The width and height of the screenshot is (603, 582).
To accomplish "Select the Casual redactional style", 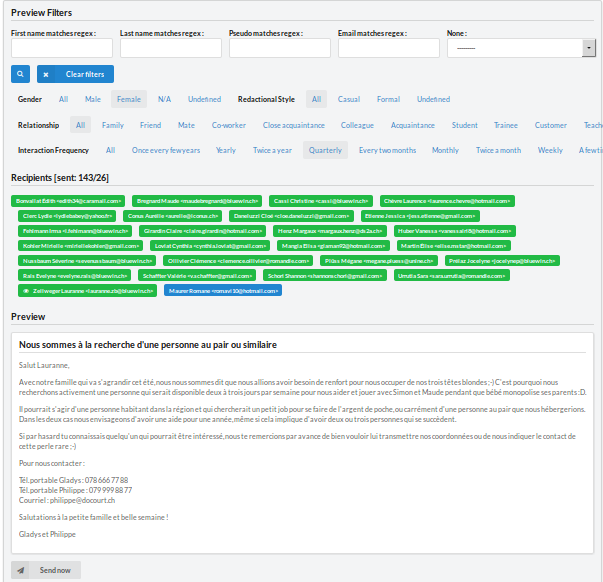I will [349, 99].
